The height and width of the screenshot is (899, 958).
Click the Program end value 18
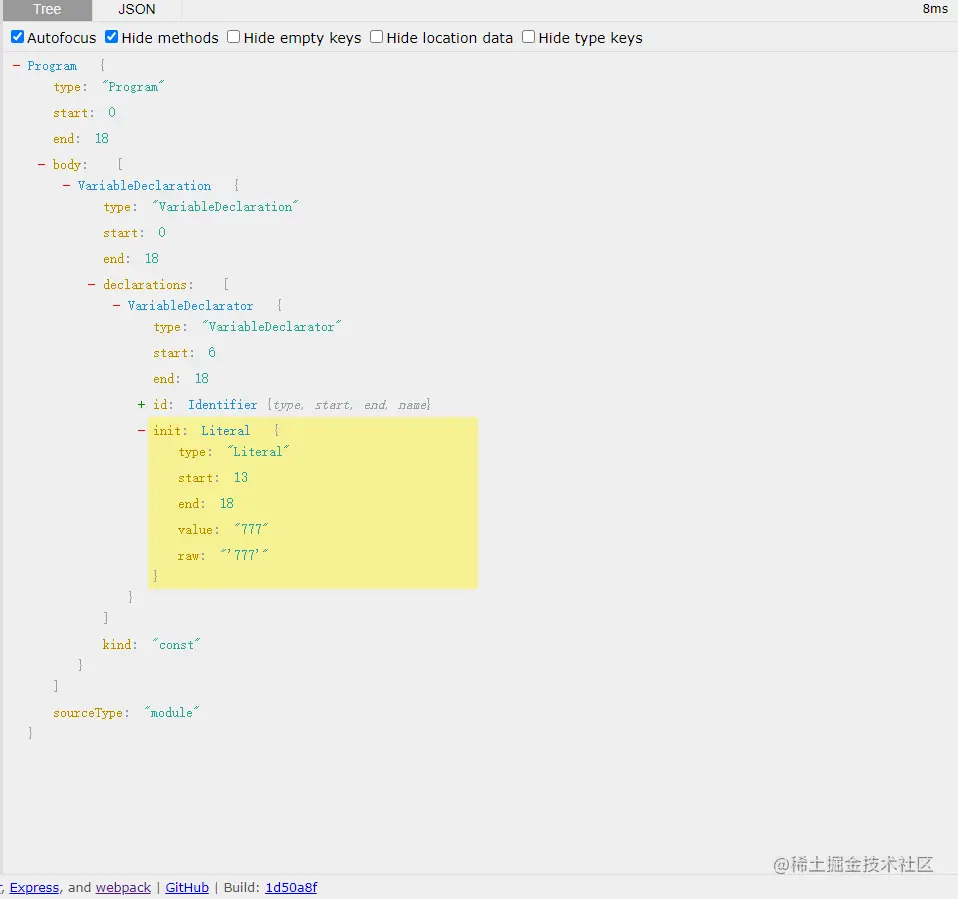pos(101,139)
